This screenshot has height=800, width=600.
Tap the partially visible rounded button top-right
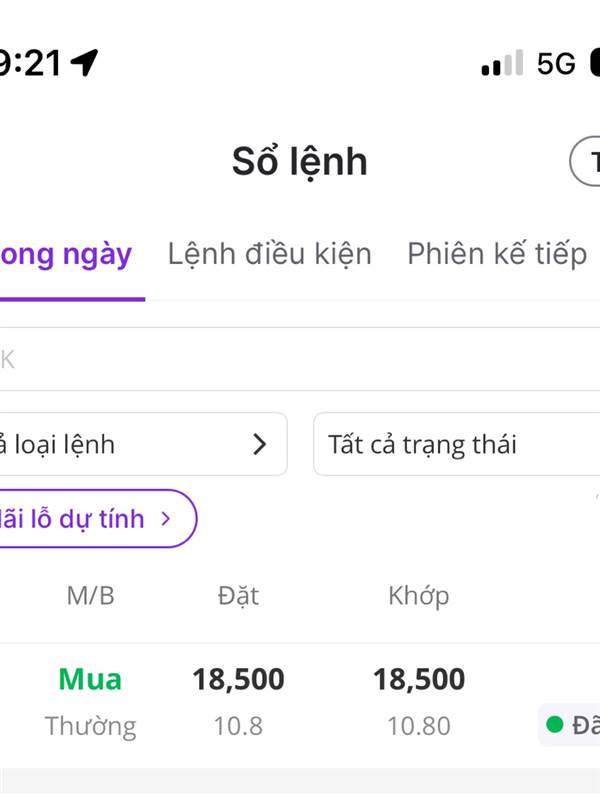pos(587,162)
